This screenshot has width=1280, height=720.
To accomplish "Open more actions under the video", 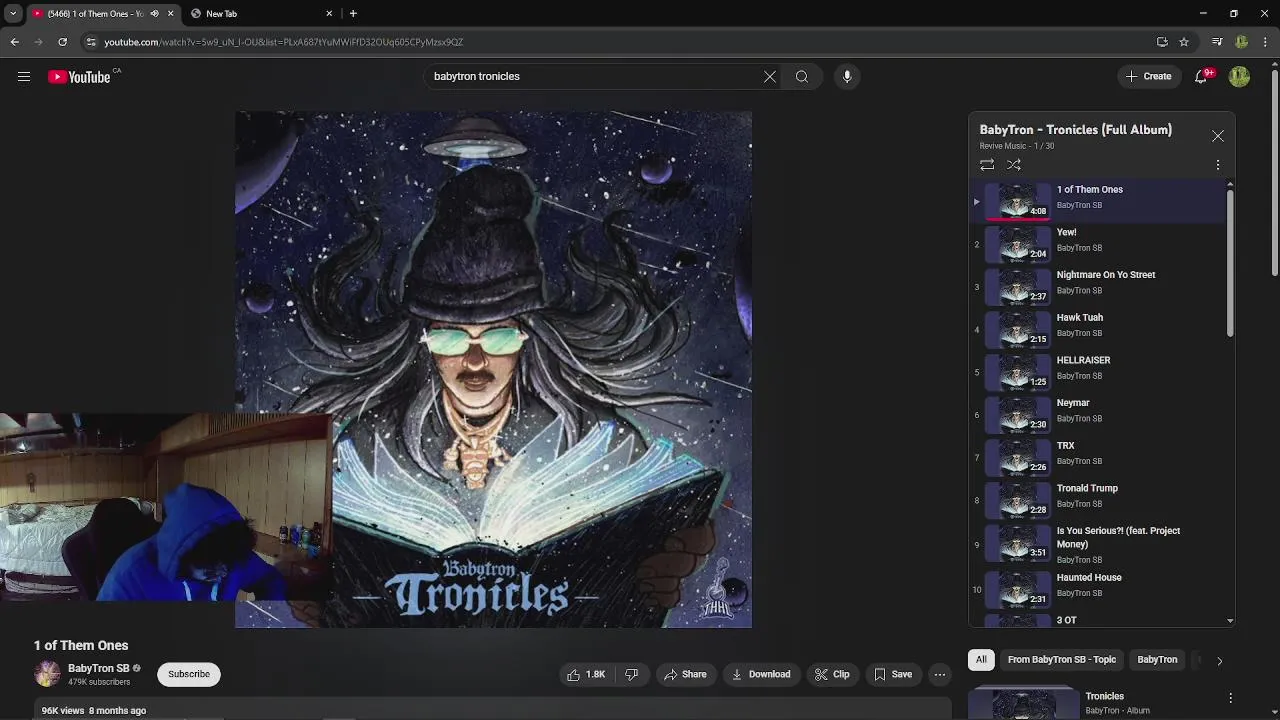I will [940, 674].
